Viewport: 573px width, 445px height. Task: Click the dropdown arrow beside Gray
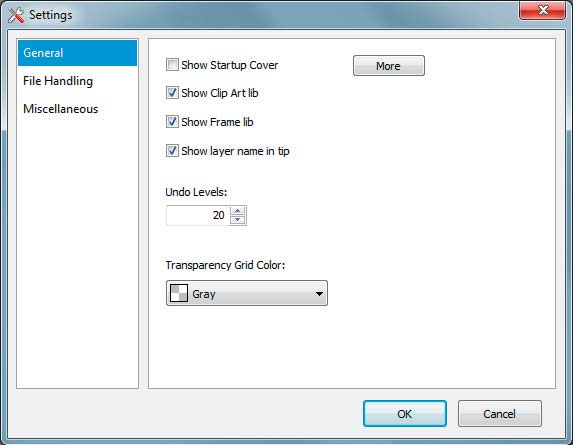coord(319,293)
